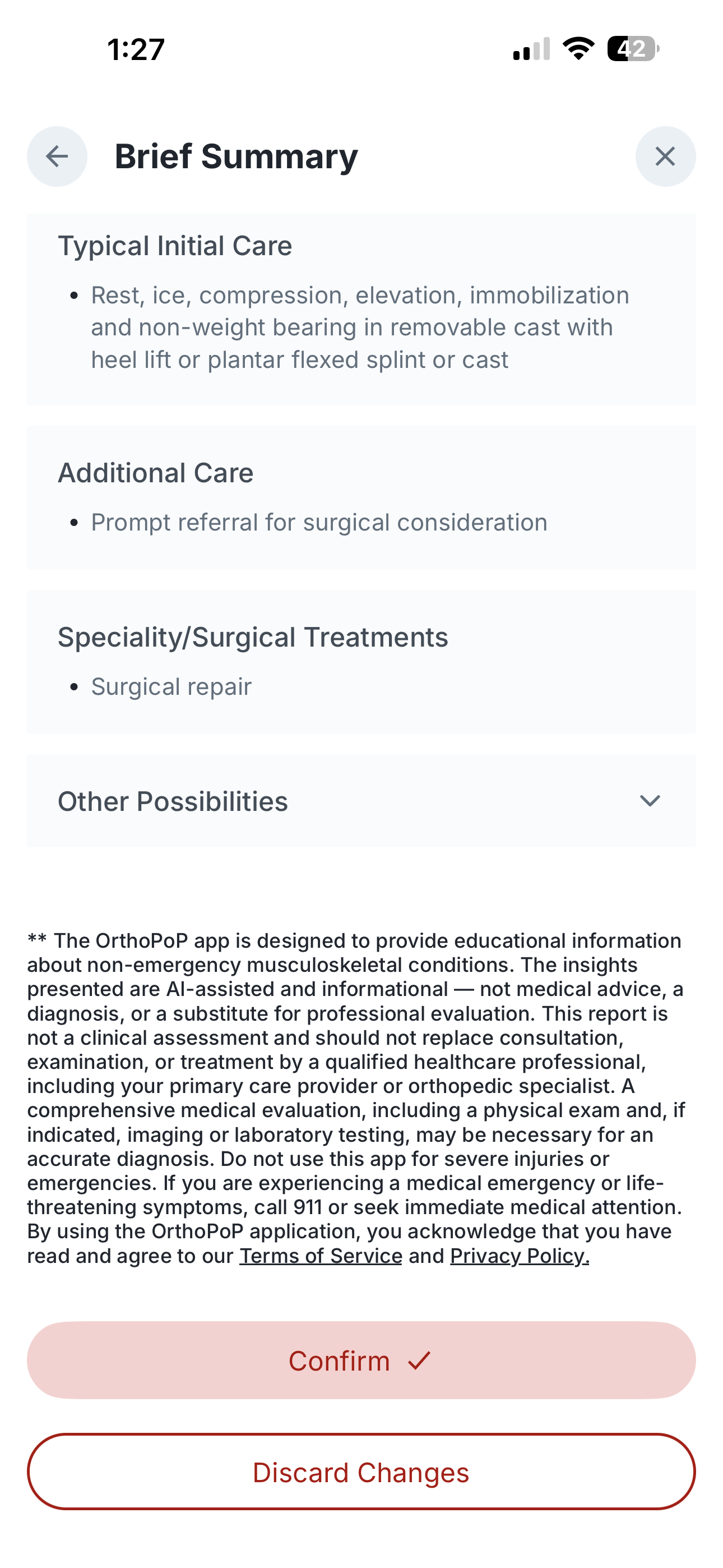
Task: Tap the Discard Changes button
Action: (361, 1472)
